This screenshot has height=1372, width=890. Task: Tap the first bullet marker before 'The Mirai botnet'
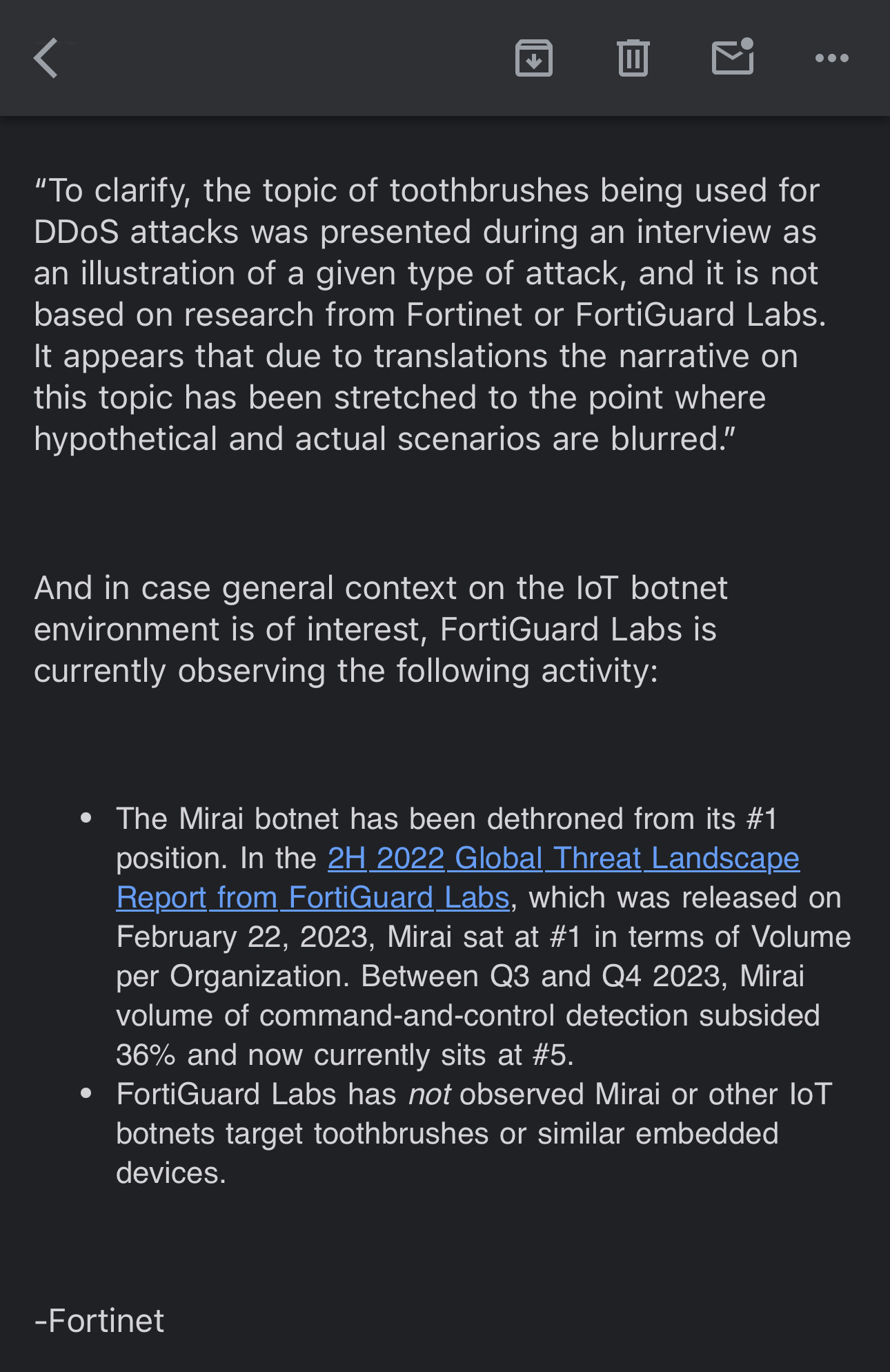86,819
